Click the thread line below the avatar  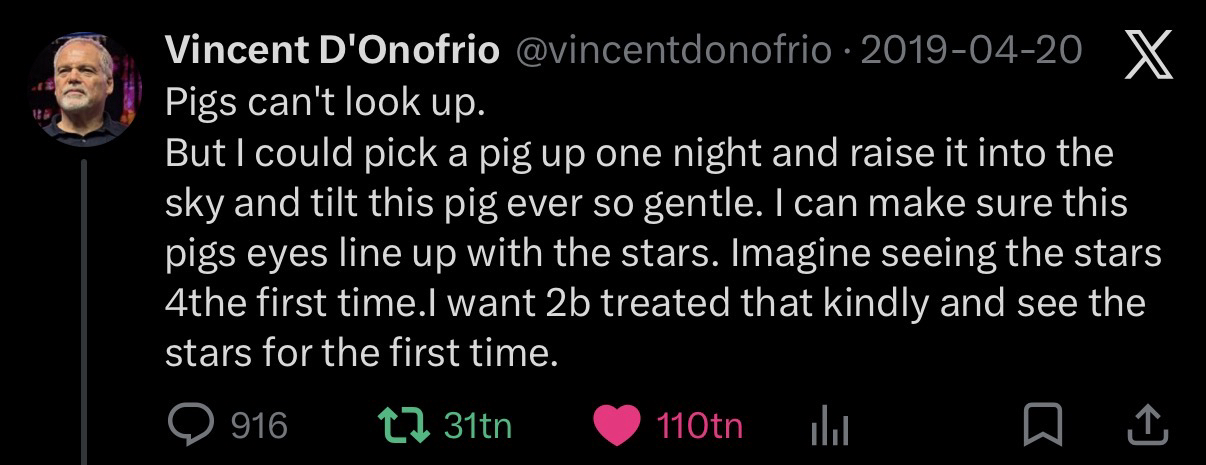click(85, 300)
